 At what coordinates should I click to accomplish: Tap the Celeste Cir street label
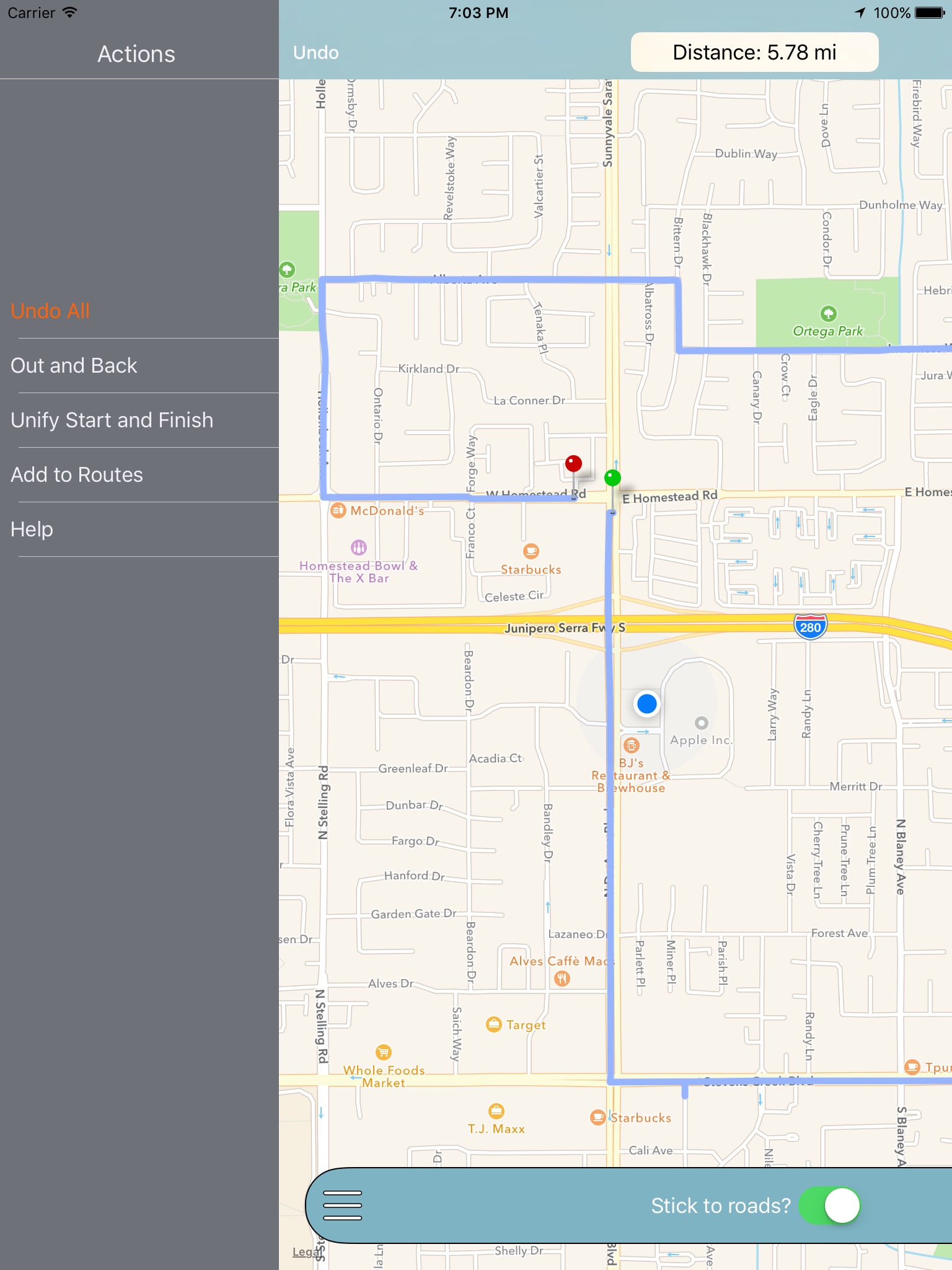pos(514,596)
